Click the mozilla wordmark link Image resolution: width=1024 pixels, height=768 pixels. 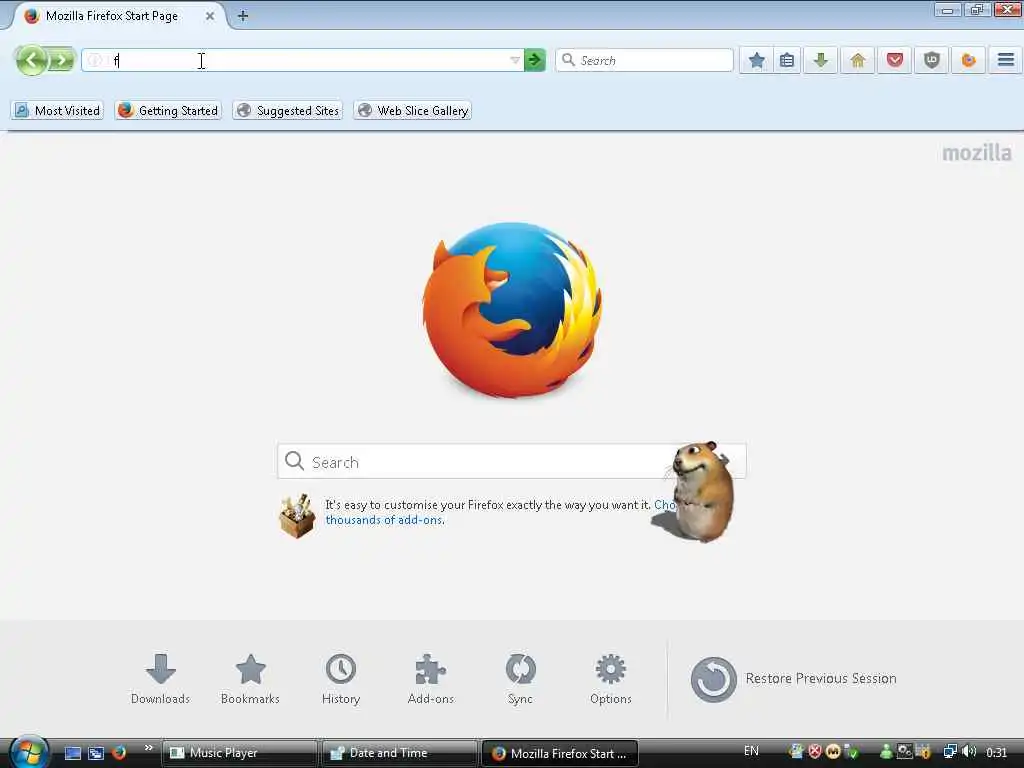(977, 153)
